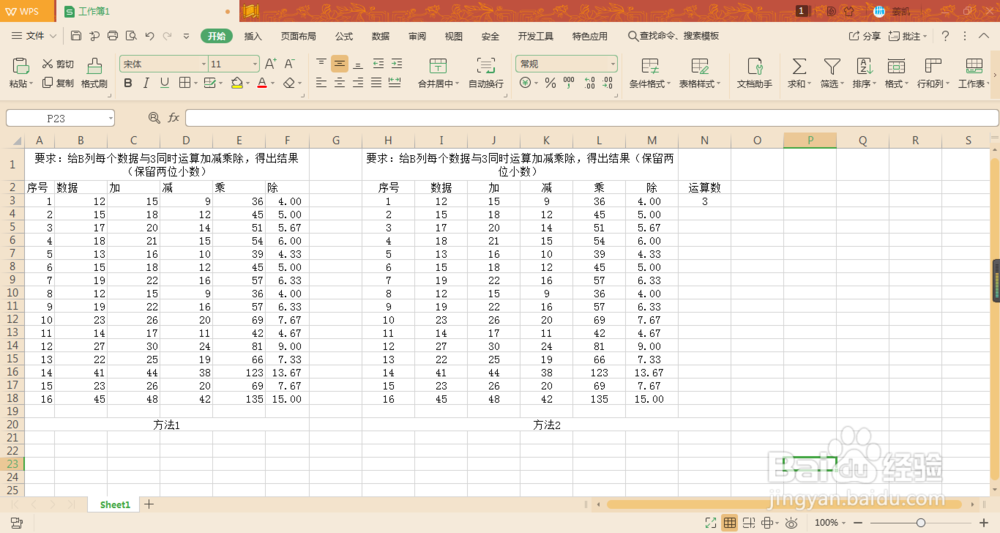Image resolution: width=1000 pixels, height=533 pixels.
Task: Collapse the ribbon with up chevron
Action: point(983,36)
